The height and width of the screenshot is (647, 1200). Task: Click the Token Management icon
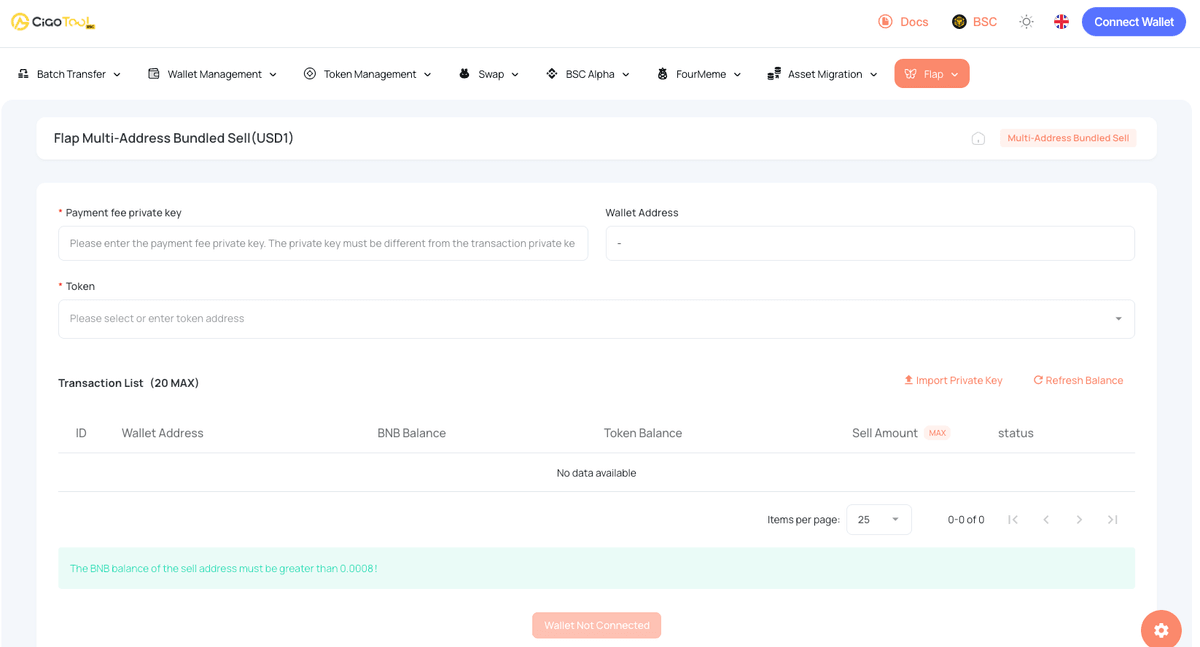(x=310, y=74)
